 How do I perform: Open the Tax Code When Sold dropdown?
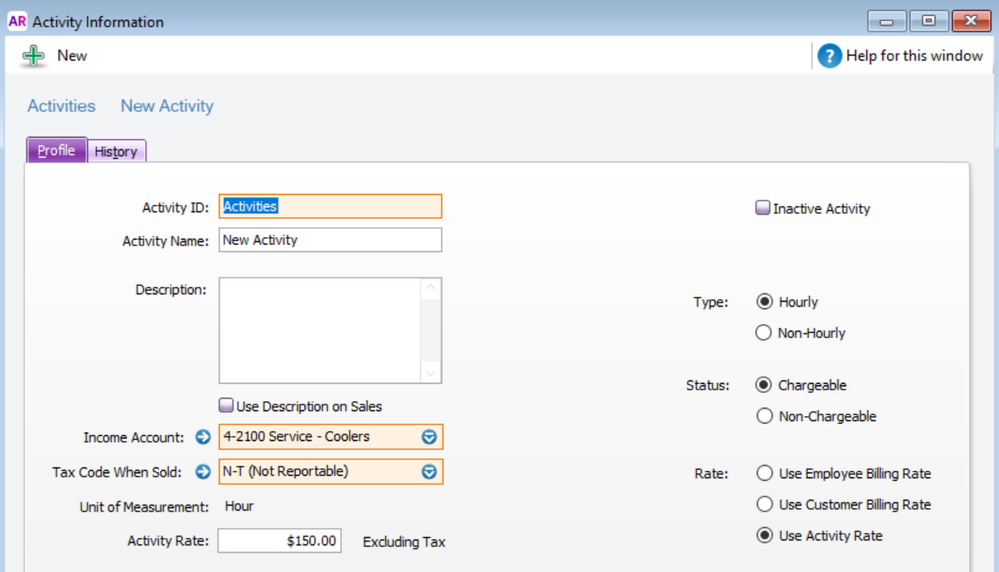pos(429,472)
